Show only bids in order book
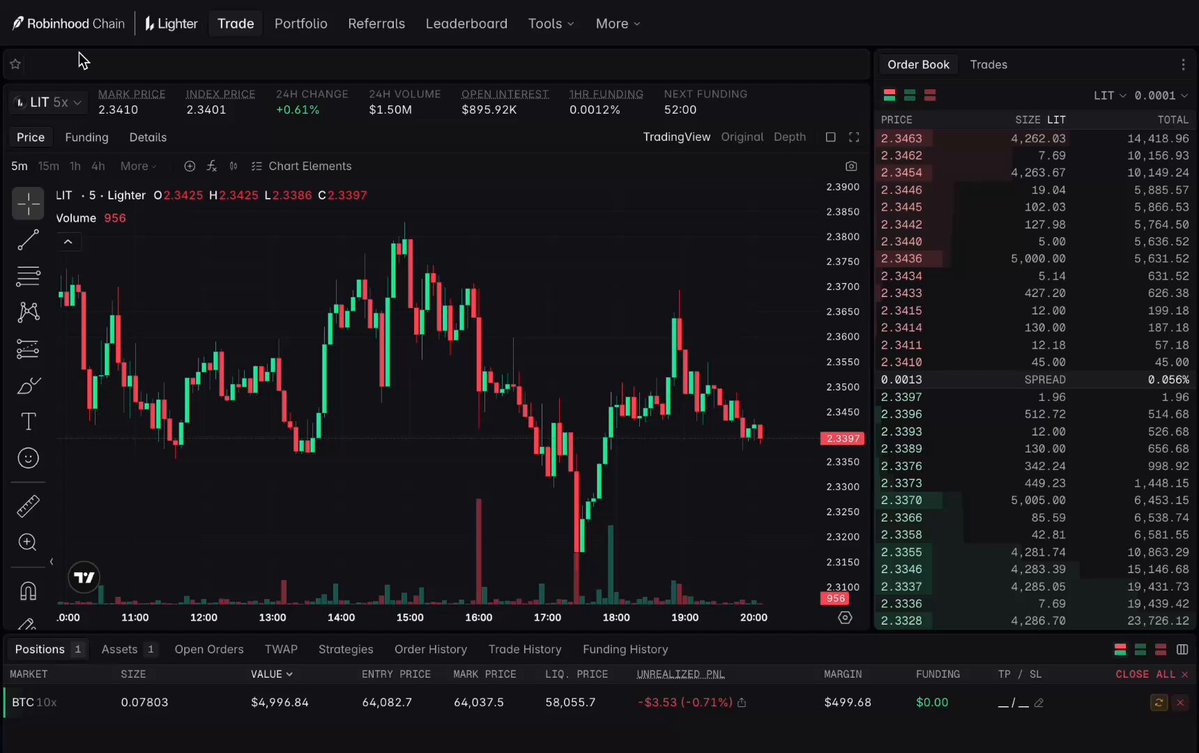The height and width of the screenshot is (753, 1199). (910, 96)
